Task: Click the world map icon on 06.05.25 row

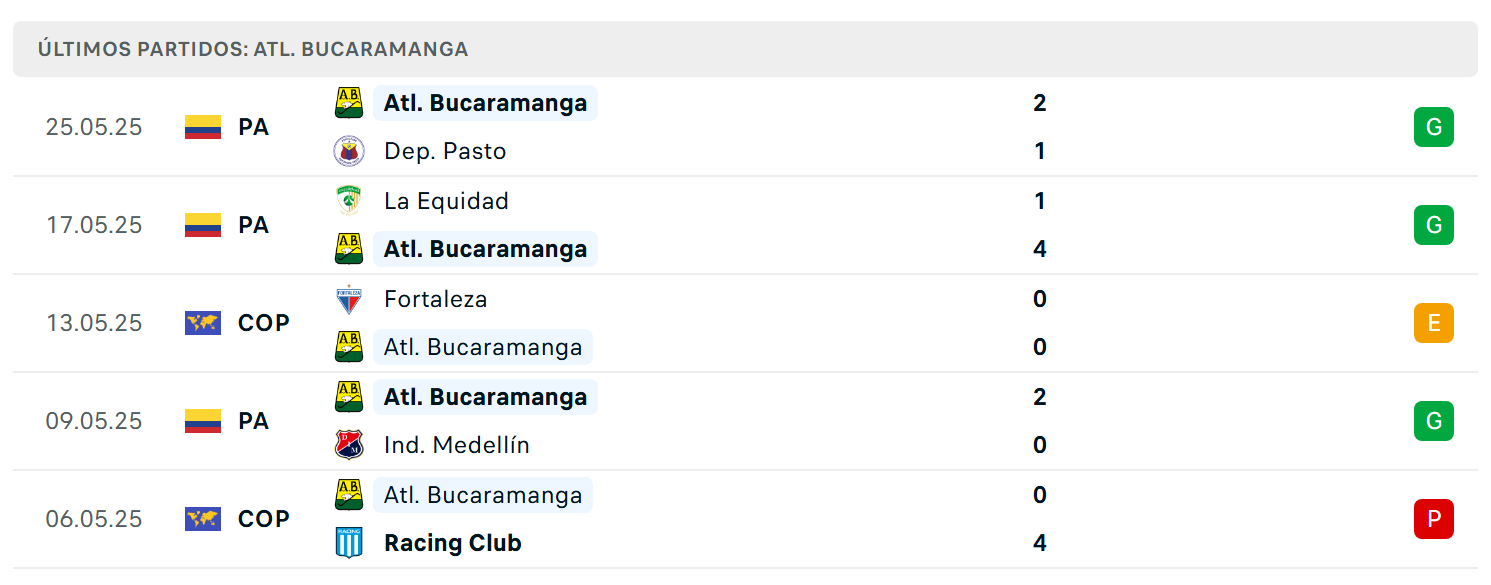Action: [203, 519]
